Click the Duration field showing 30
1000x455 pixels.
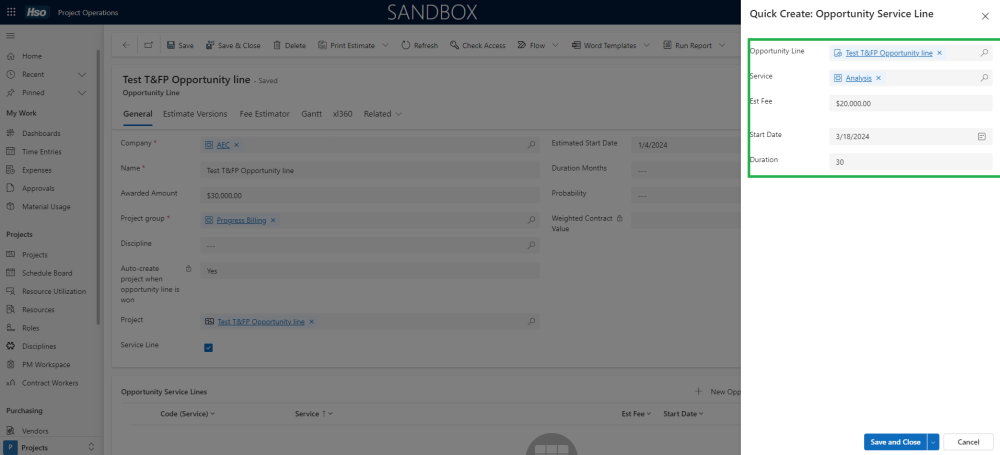(911, 162)
